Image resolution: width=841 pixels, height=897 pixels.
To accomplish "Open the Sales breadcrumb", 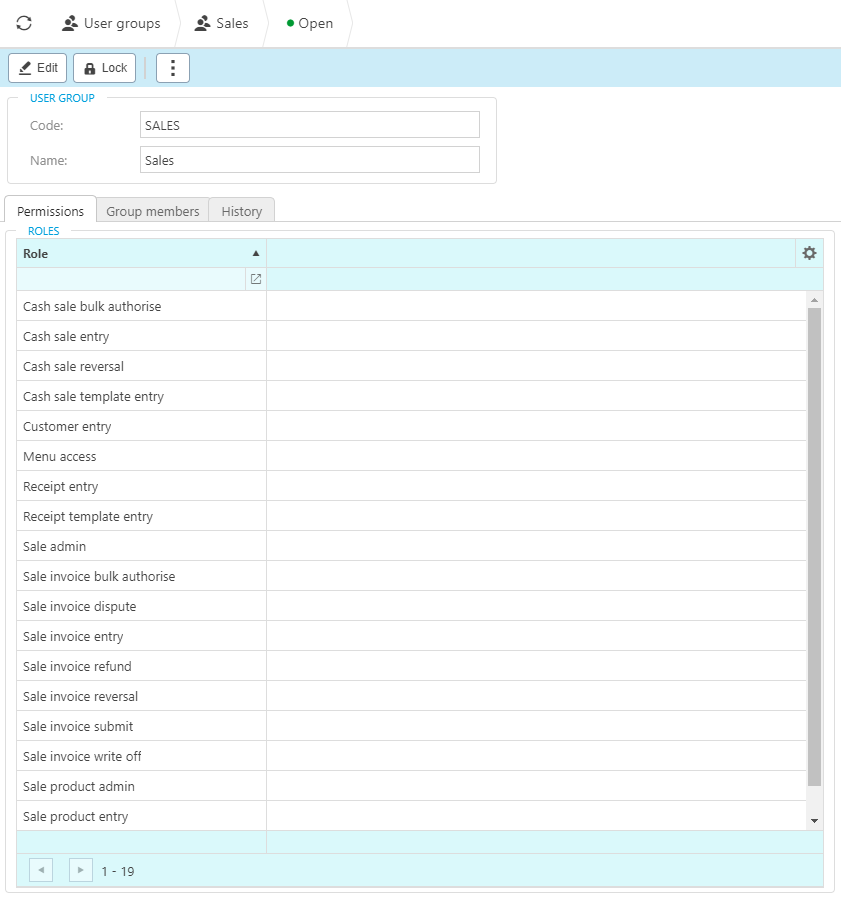I will pyautogui.click(x=221, y=23).
